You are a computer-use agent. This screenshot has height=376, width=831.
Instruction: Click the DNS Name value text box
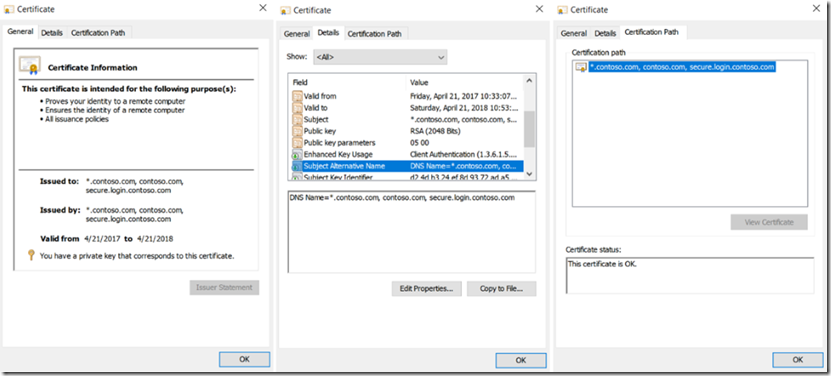tap(412, 232)
